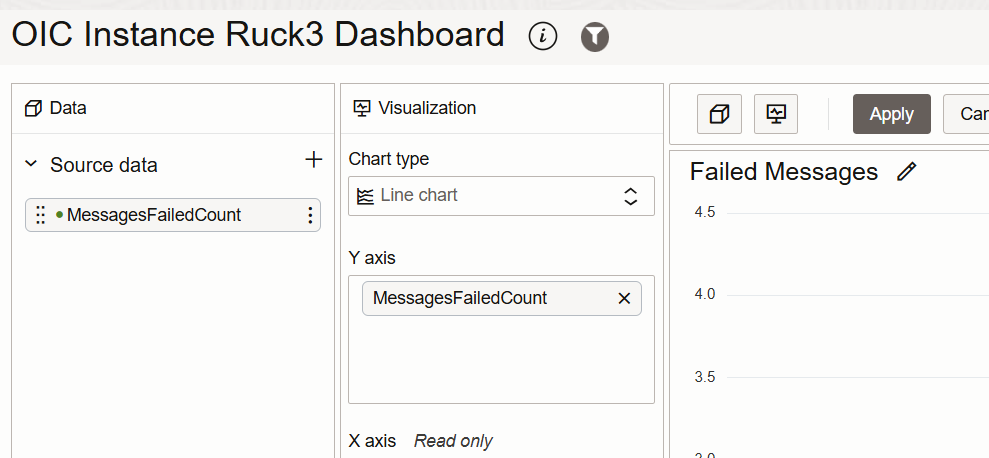Viewport: 989px width, 458px height.
Task: Open the dashboard filter icon
Action: [x=595, y=37]
